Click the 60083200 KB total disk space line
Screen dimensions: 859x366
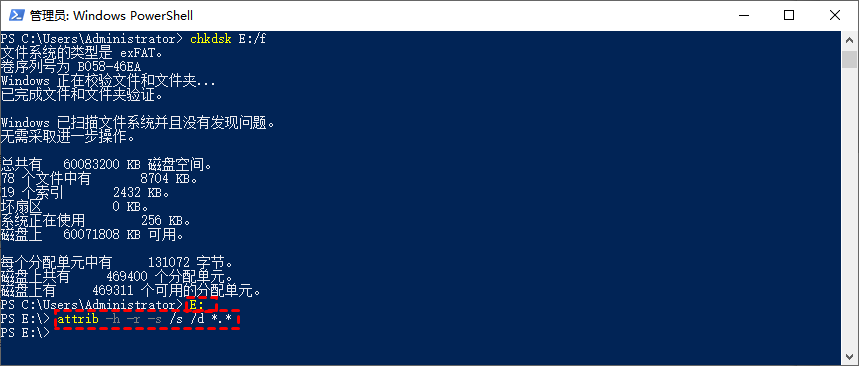pyautogui.click(x=106, y=163)
